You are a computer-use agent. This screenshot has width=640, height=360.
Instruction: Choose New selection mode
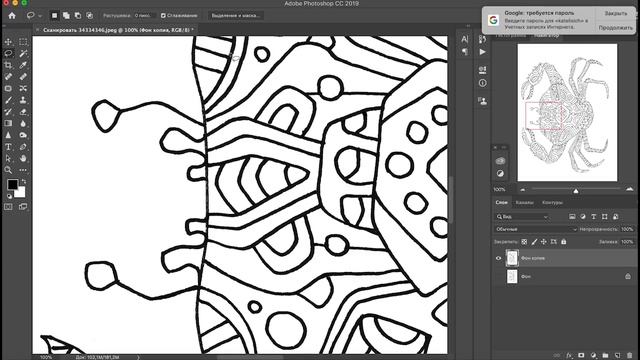coord(54,16)
